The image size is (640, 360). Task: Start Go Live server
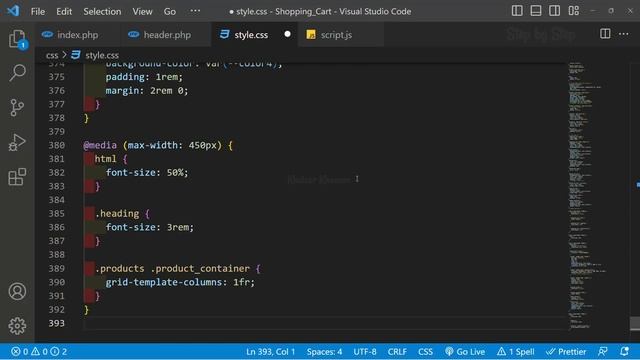(x=465, y=351)
